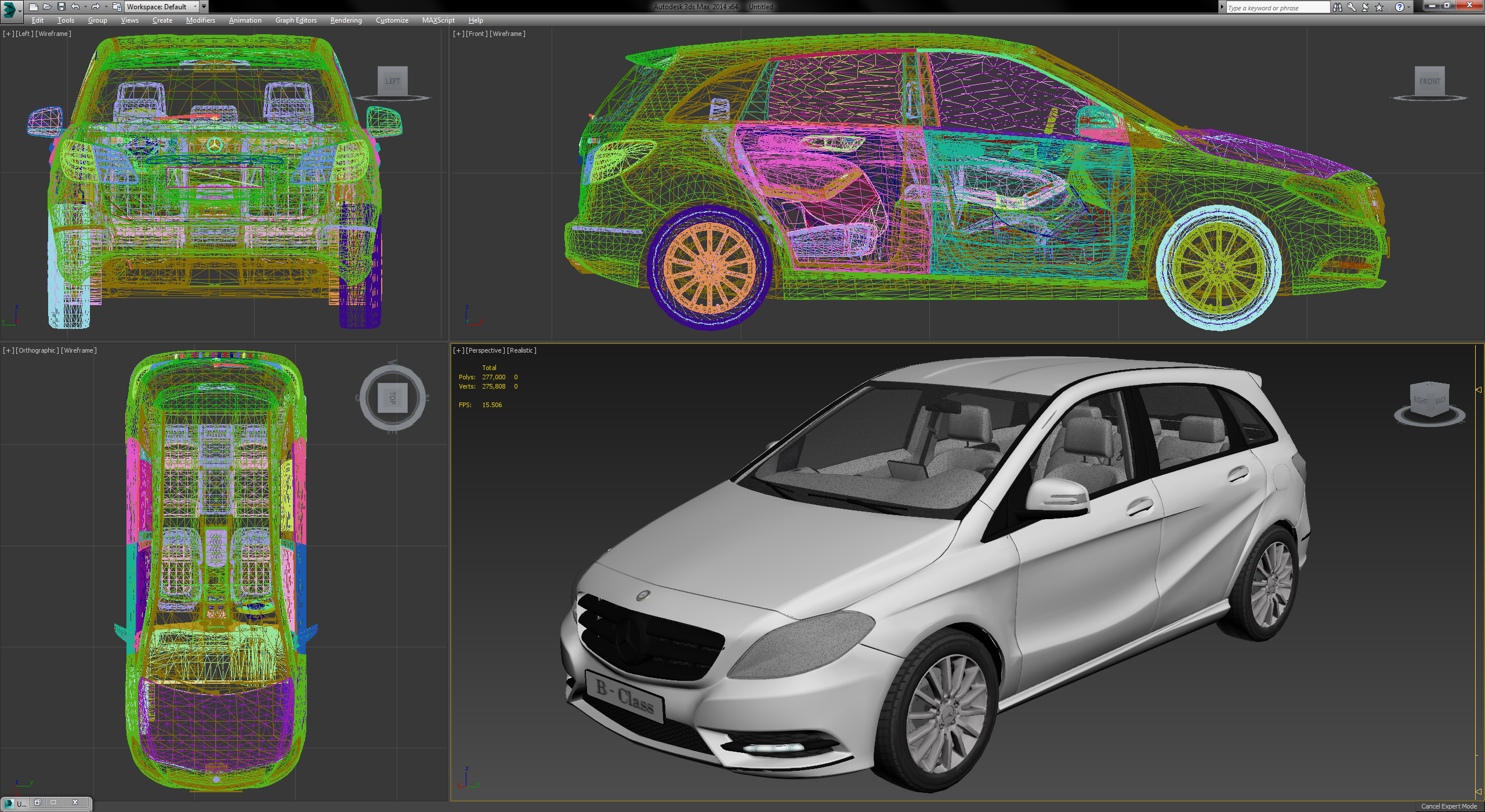Toggle the Left viewport Wireframe label

click(53, 34)
